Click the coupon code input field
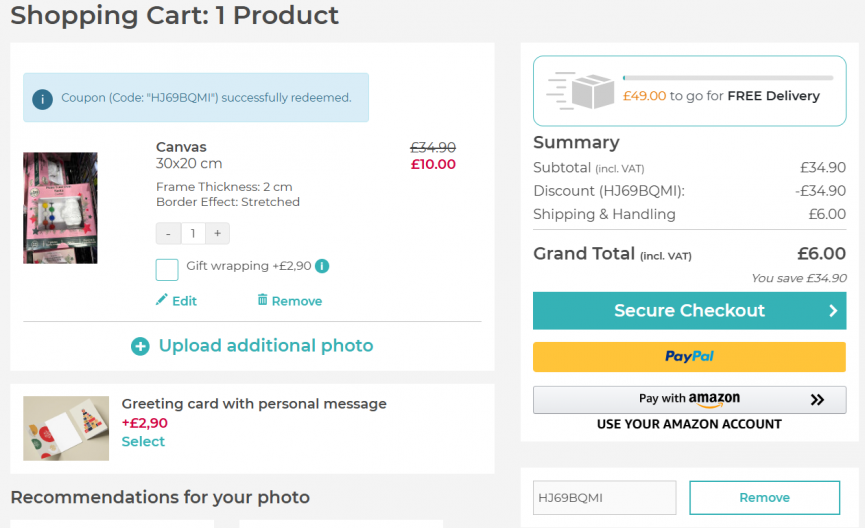 tap(604, 497)
